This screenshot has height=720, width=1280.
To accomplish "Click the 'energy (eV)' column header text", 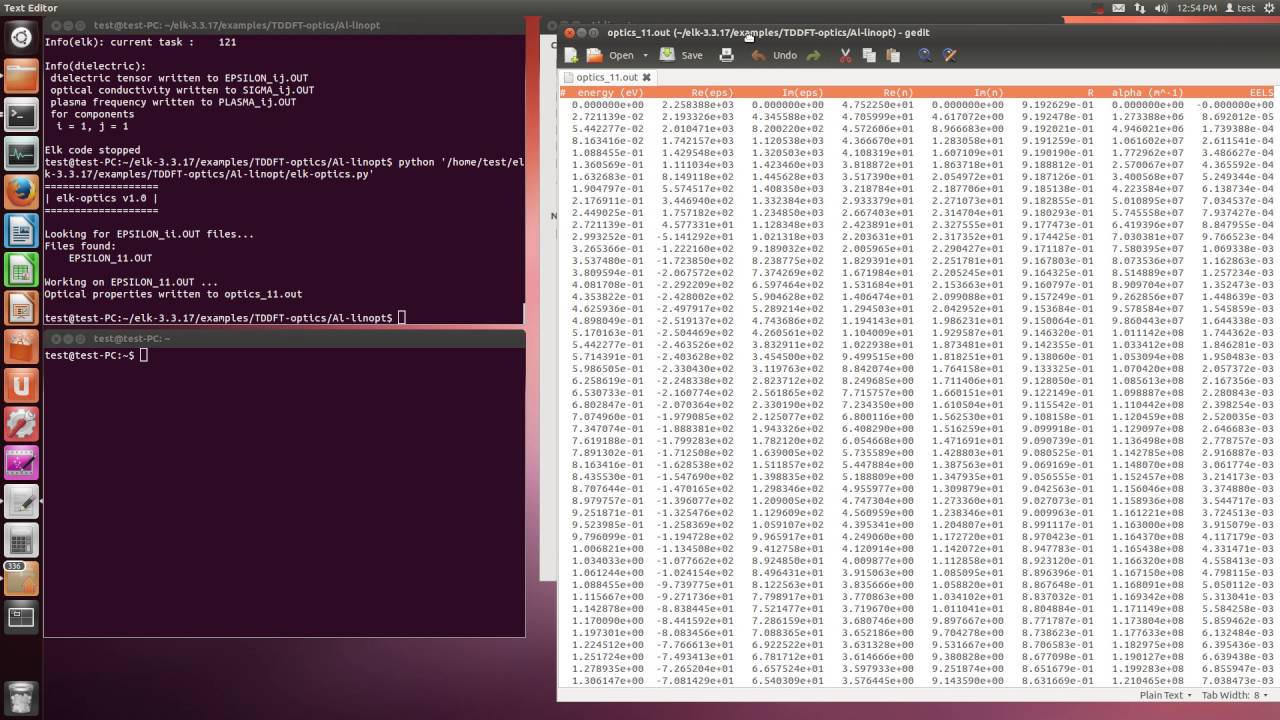I will pos(610,92).
